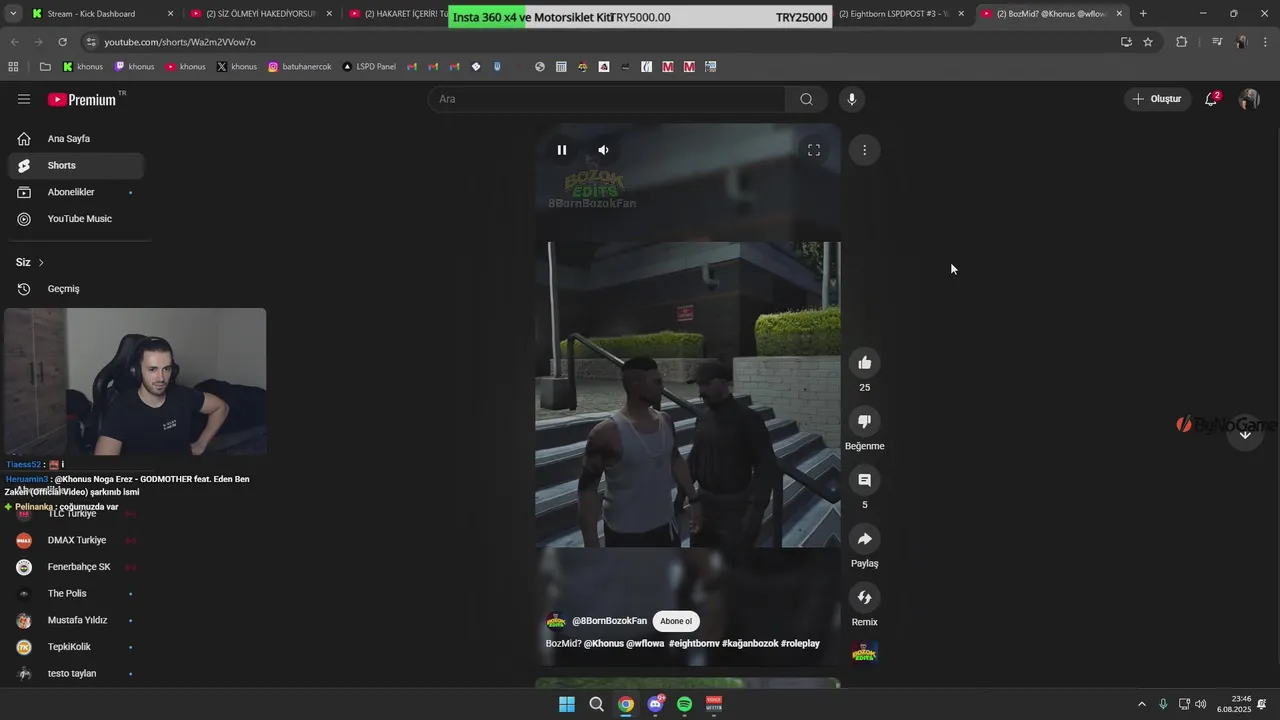Open the Chrome tab search dropdown
Image resolution: width=1280 pixels, height=720 pixels.
[12, 14]
